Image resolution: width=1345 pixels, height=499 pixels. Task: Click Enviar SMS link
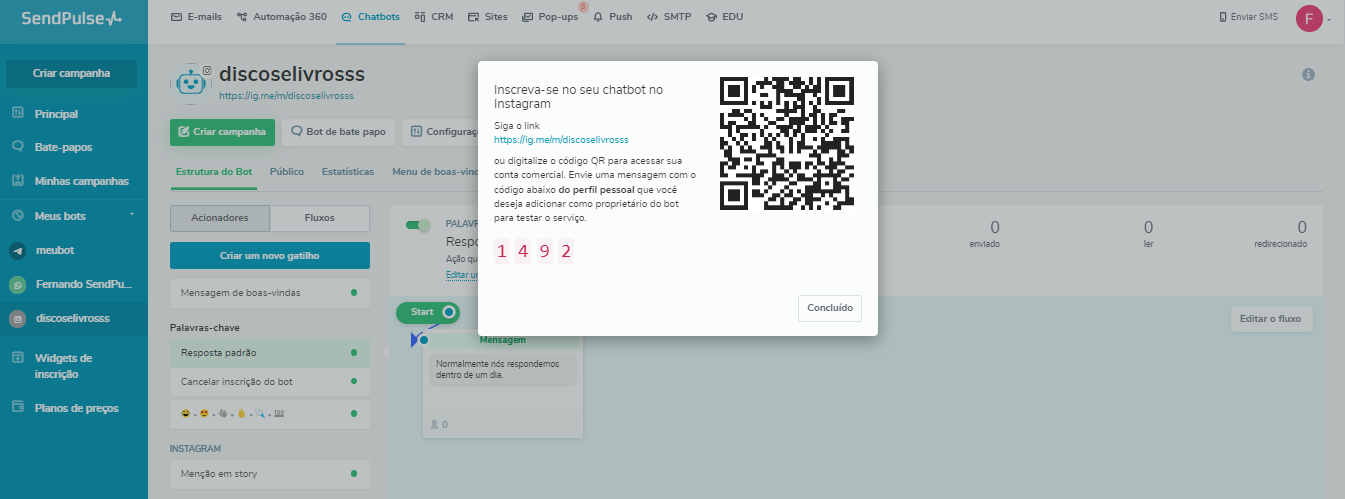tap(1248, 17)
